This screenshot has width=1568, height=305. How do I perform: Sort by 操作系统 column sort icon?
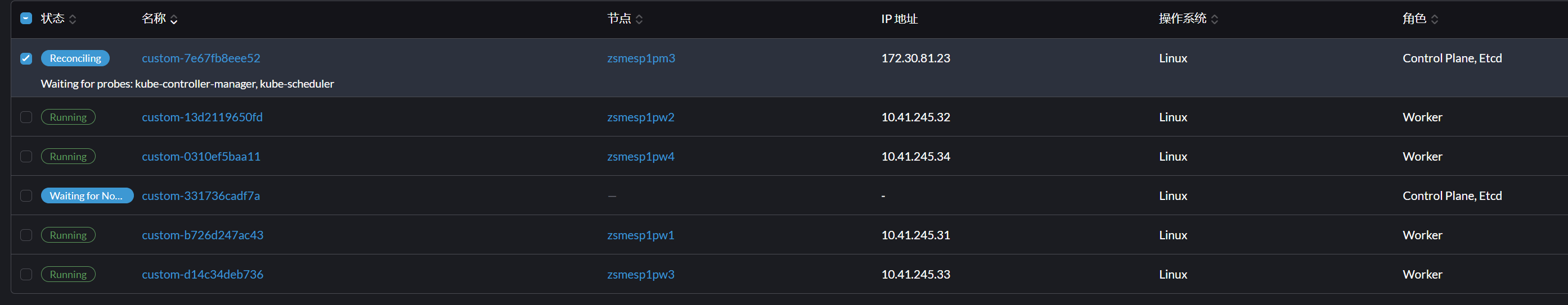1215,20
